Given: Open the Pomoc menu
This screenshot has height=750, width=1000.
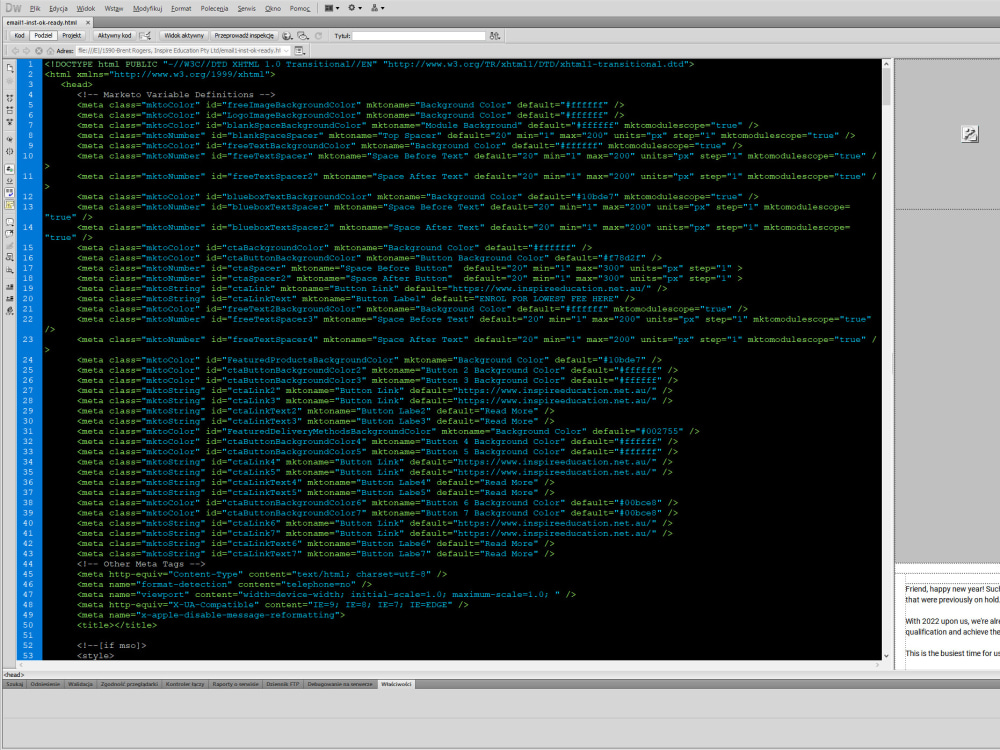Looking at the screenshot, I should coord(299,8).
